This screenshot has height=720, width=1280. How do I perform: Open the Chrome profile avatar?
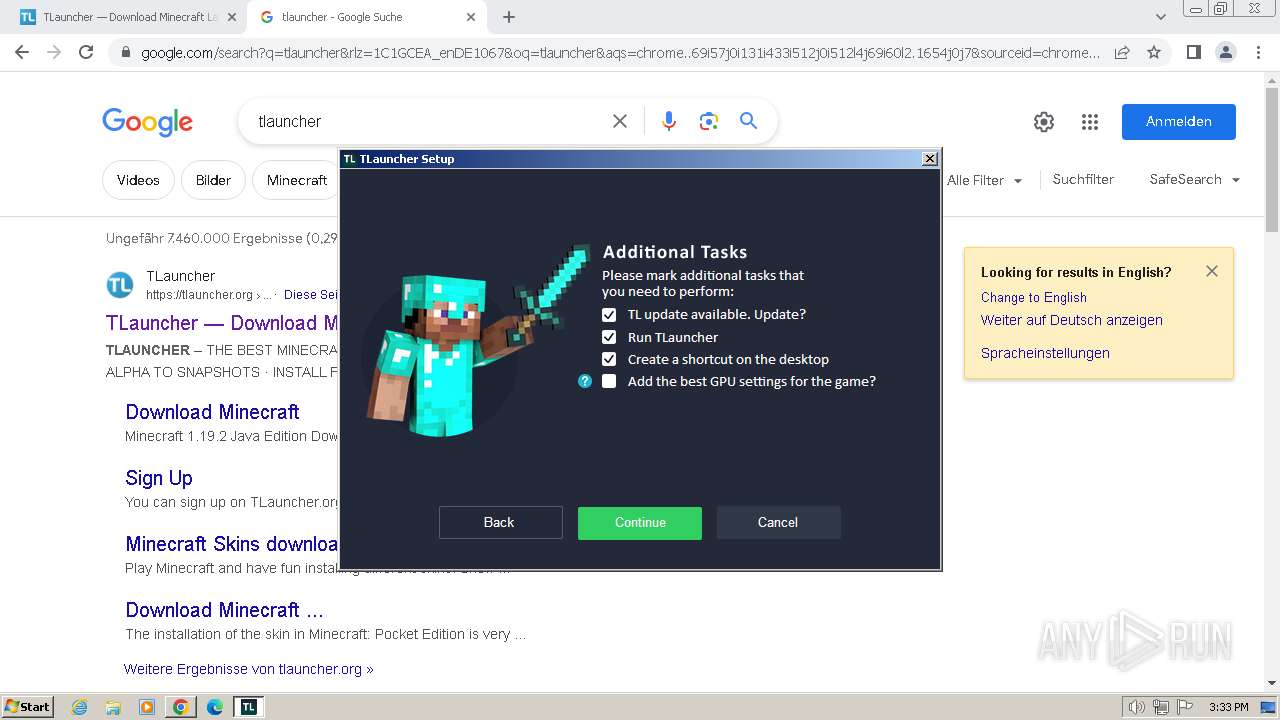[1225, 52]
